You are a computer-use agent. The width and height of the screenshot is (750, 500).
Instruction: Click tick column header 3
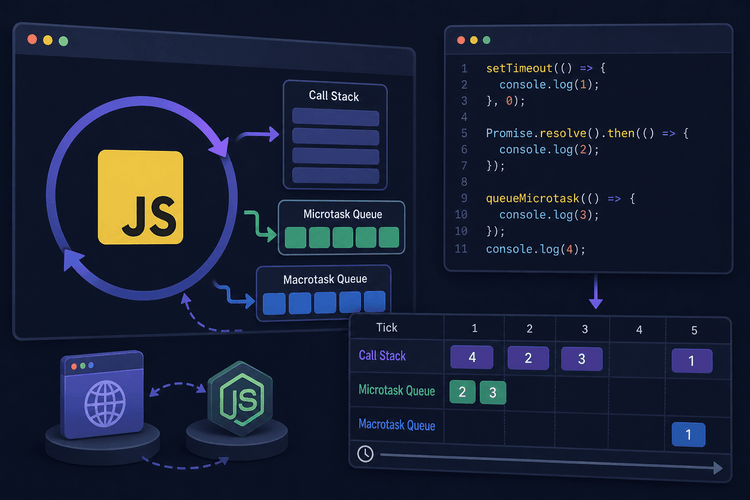585,329
